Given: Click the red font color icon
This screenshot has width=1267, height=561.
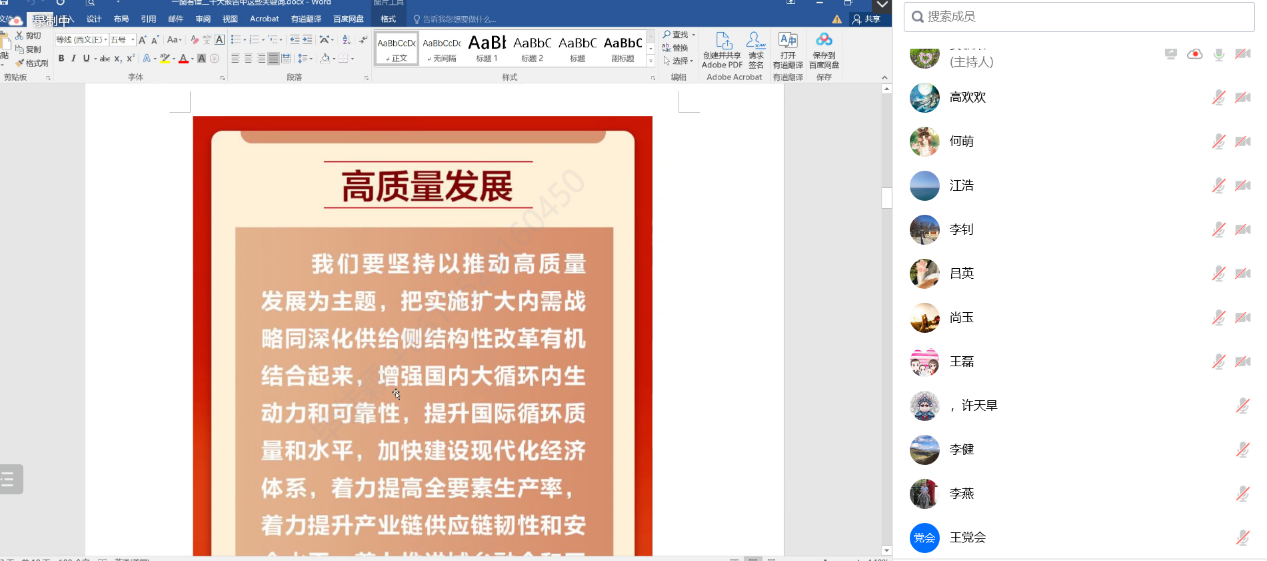Looking at the screenshot, I should 183,59.
